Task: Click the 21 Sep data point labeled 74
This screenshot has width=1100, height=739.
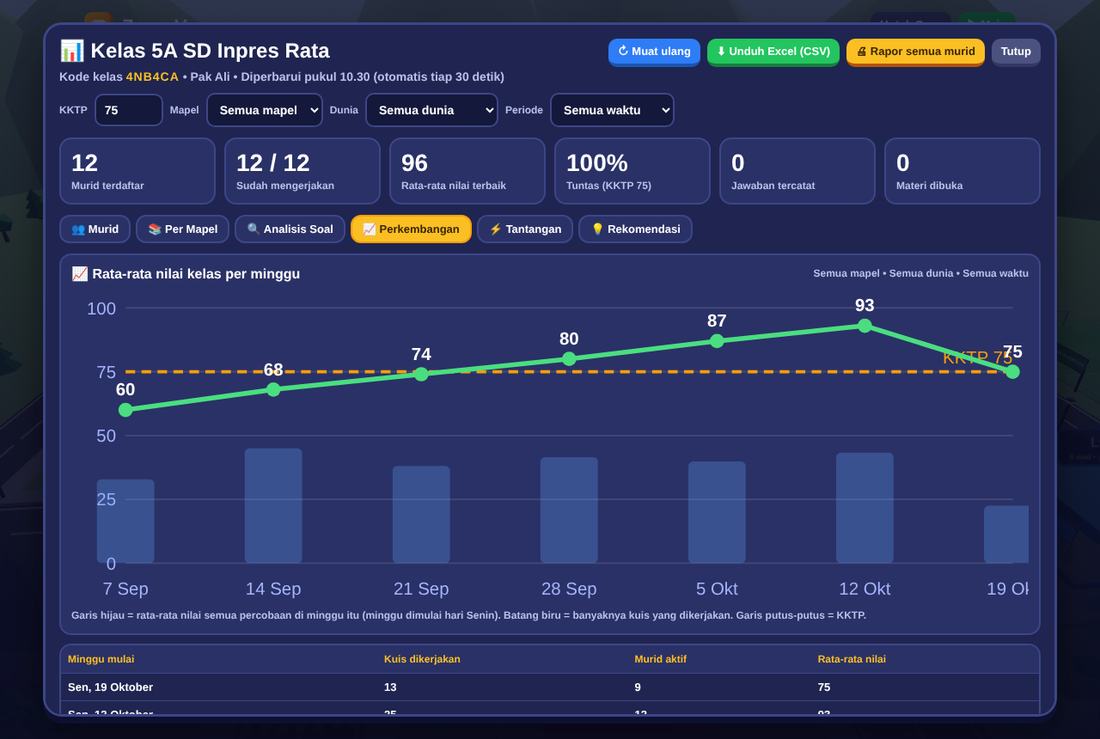Action: click(x=421, y=374)
